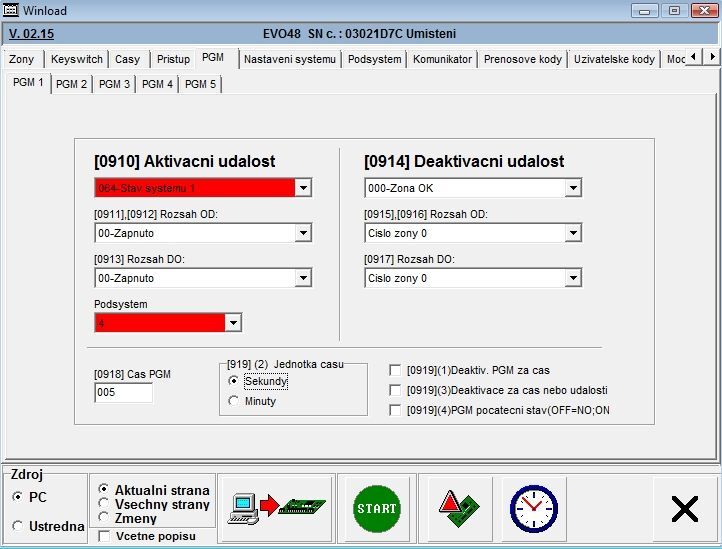Switch to the Komunikator tab
The height and width of the screenshot is (549, 722).
click(442, 59)
